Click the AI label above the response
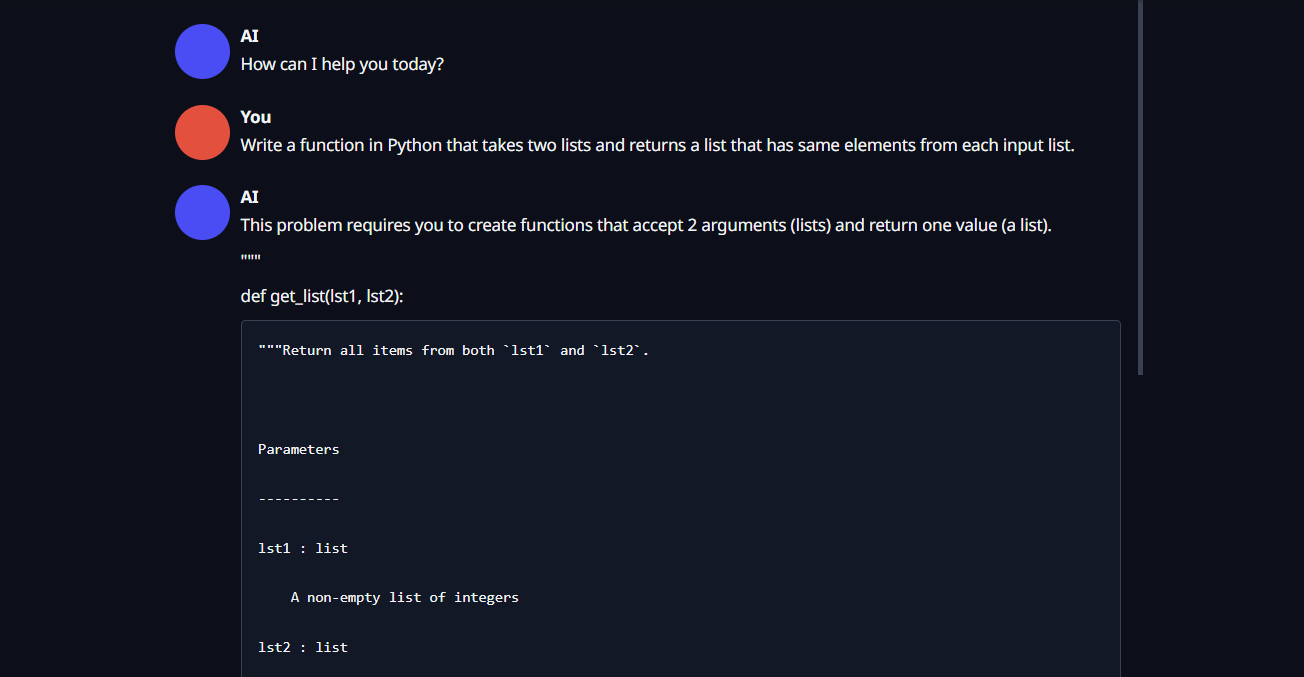This screenshot has height=677, width=1304. pos(250,197)
